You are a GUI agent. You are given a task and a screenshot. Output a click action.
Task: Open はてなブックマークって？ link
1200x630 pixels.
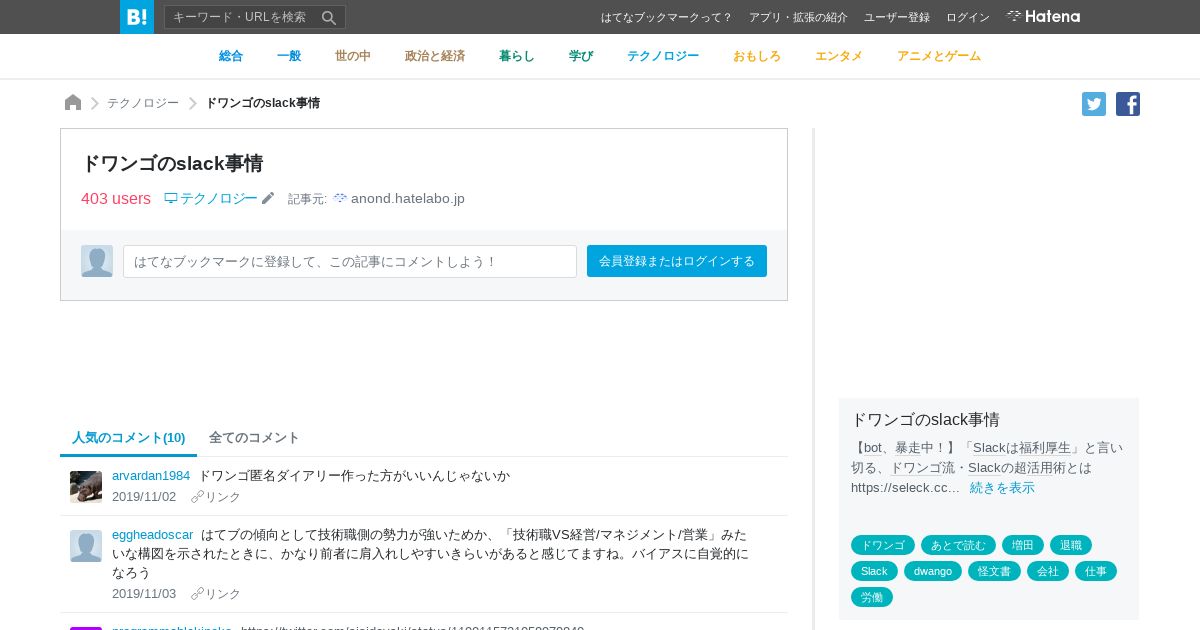(x=667, y=17)
